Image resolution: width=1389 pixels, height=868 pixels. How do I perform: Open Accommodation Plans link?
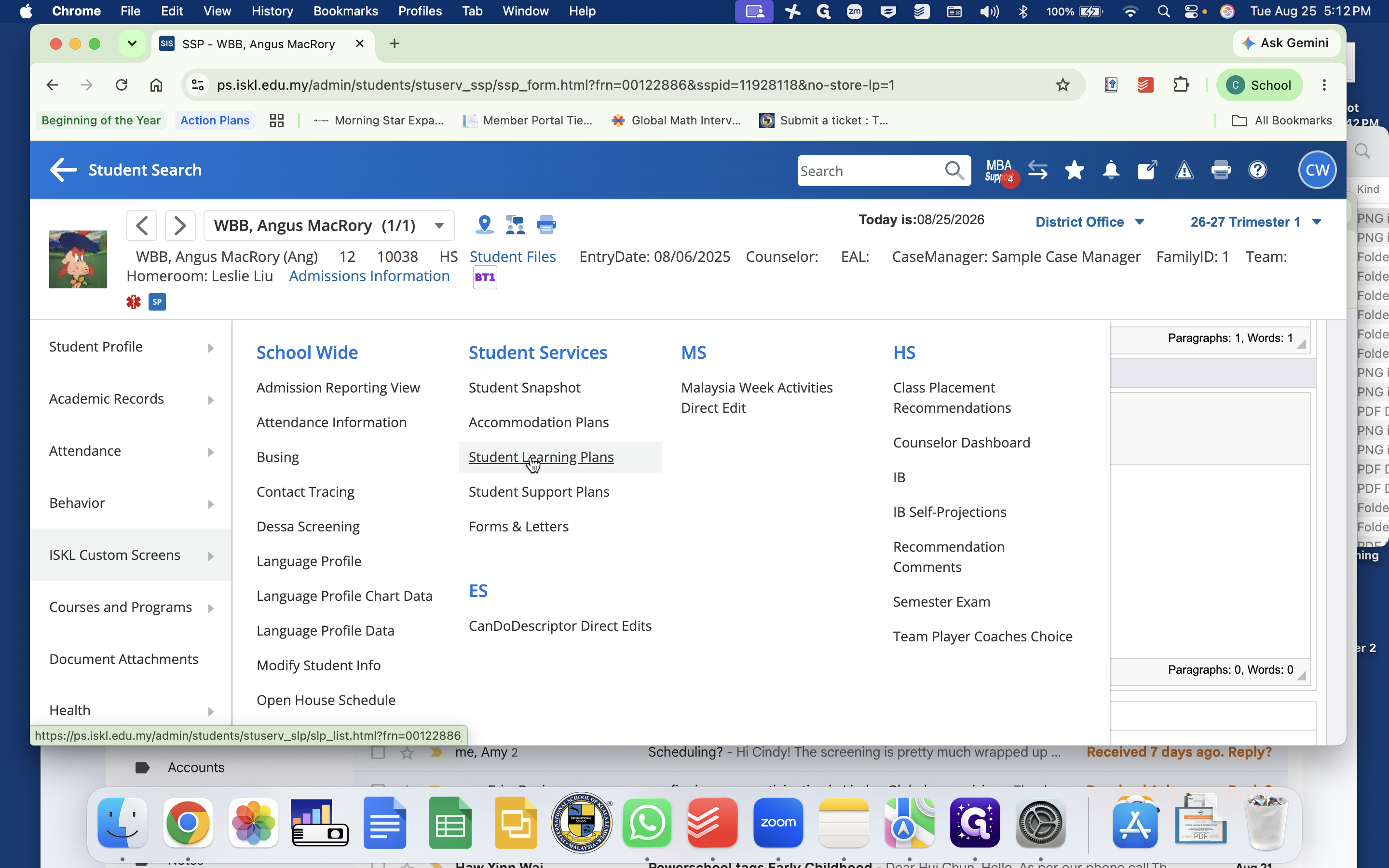(x=538, y=422)
